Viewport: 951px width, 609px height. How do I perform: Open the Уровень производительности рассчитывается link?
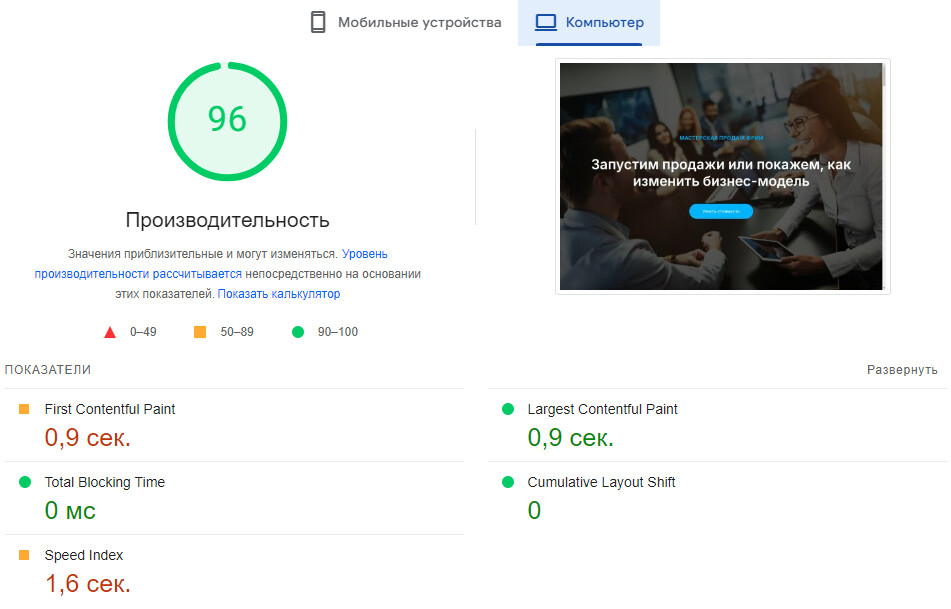click(x=211, y=264)
